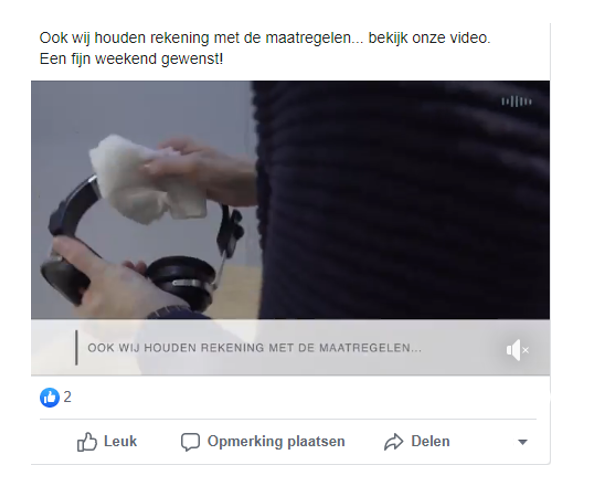Click the blue thumbs-up reaction icon
The width and height of the screenshot is (611, 486).
tap(49, 398)
